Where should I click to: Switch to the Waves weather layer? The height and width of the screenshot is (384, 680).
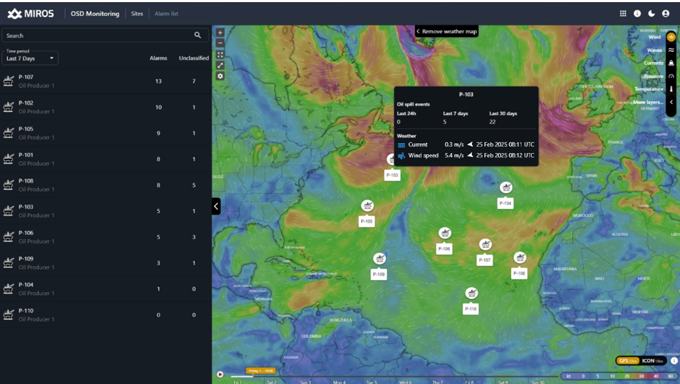671,50
